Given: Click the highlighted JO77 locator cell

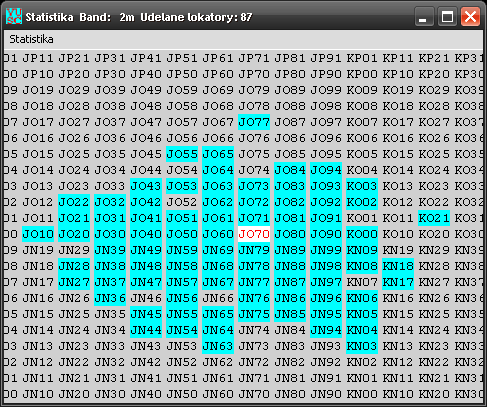Looking at the screenshot, I should tap(254, 122).
